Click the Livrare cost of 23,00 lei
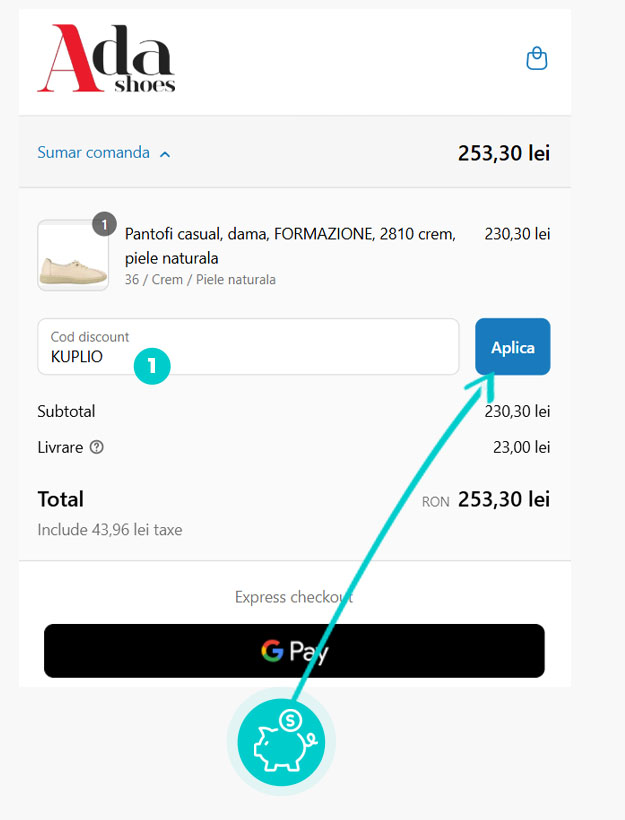 [x=521, y=447]
